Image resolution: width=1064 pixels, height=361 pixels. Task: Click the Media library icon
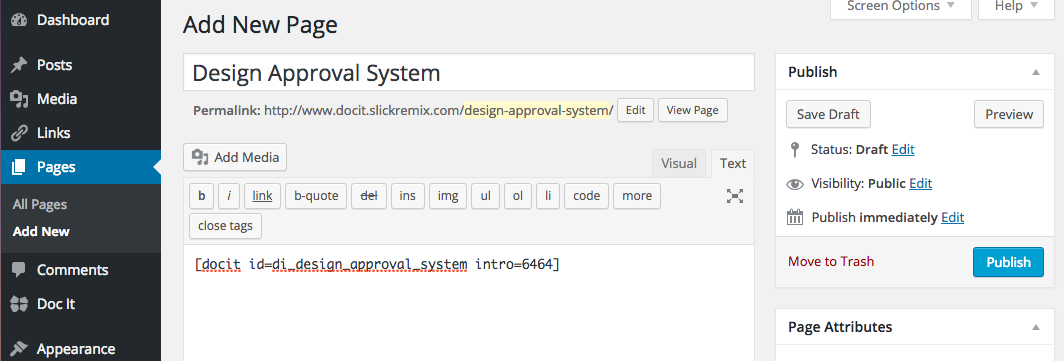[19, 99]
